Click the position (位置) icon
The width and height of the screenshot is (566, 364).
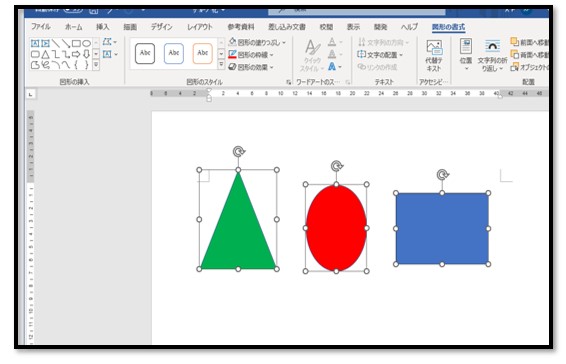(466, 54)
